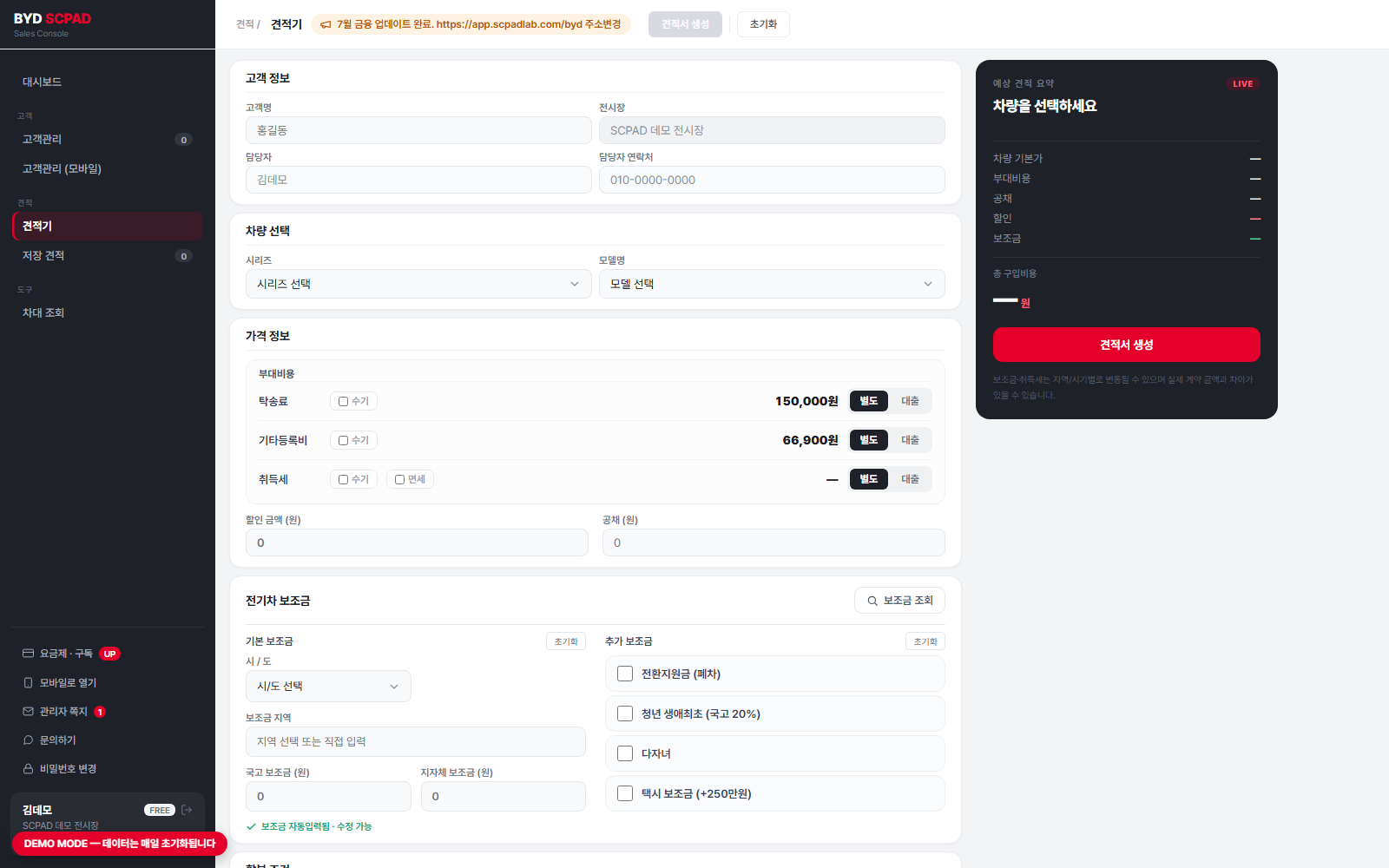This screenshot has width=1389, height=868.
Task: Focus the 보조금 지역 input
Action: click(x=416, y=742)
